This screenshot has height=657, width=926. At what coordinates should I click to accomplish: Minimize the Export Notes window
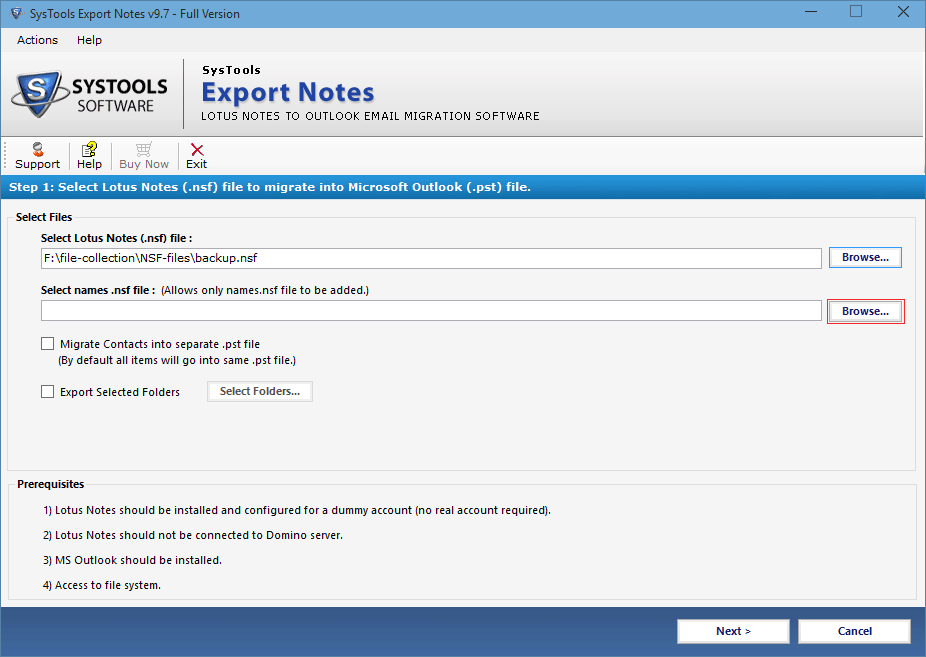(x=811, y=12)
